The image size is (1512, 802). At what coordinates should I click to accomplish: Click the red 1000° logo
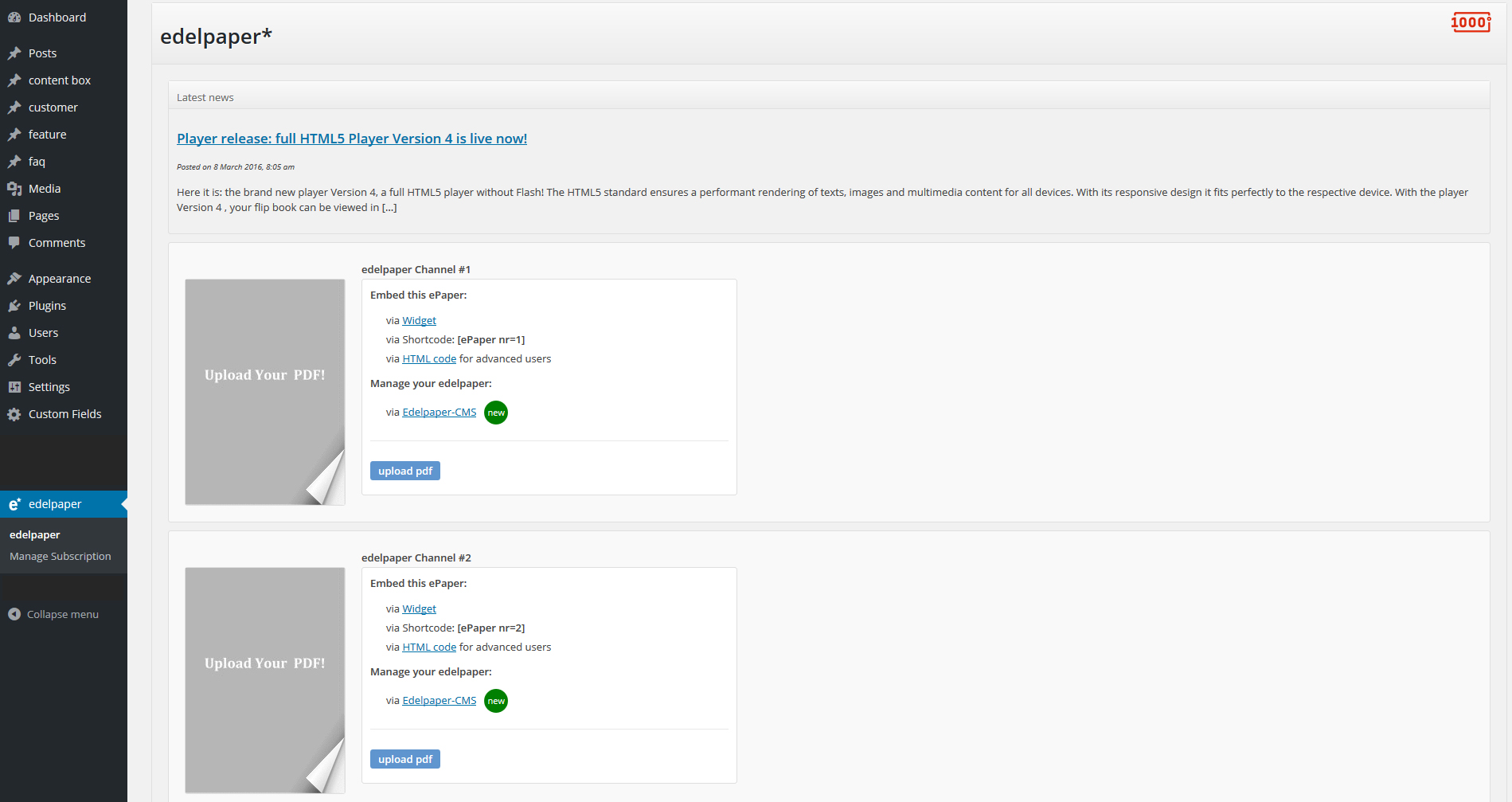tap(1471, 22)
